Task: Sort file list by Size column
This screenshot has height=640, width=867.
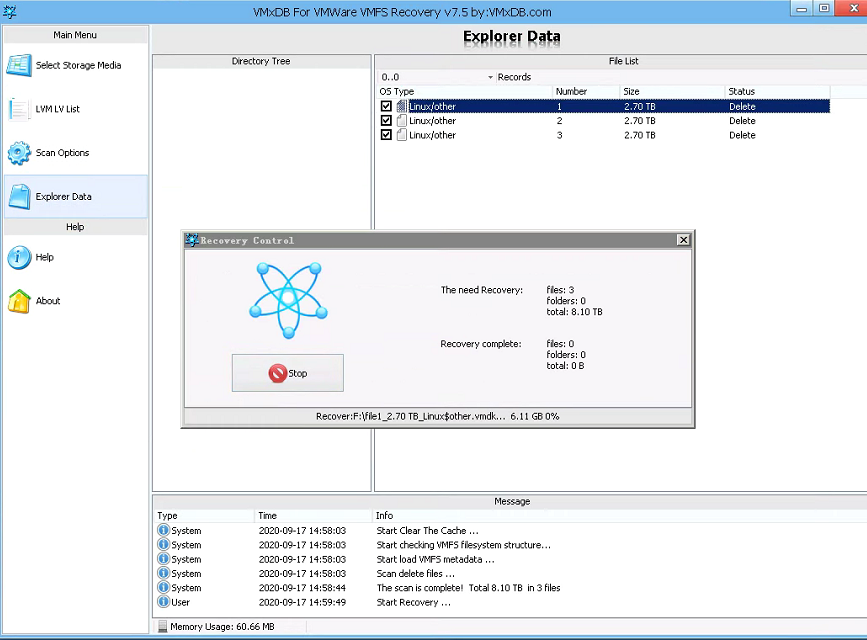Action: 672,91
